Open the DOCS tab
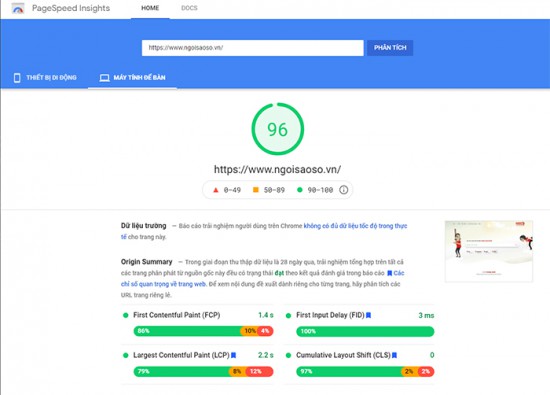 tap(189, 8)
